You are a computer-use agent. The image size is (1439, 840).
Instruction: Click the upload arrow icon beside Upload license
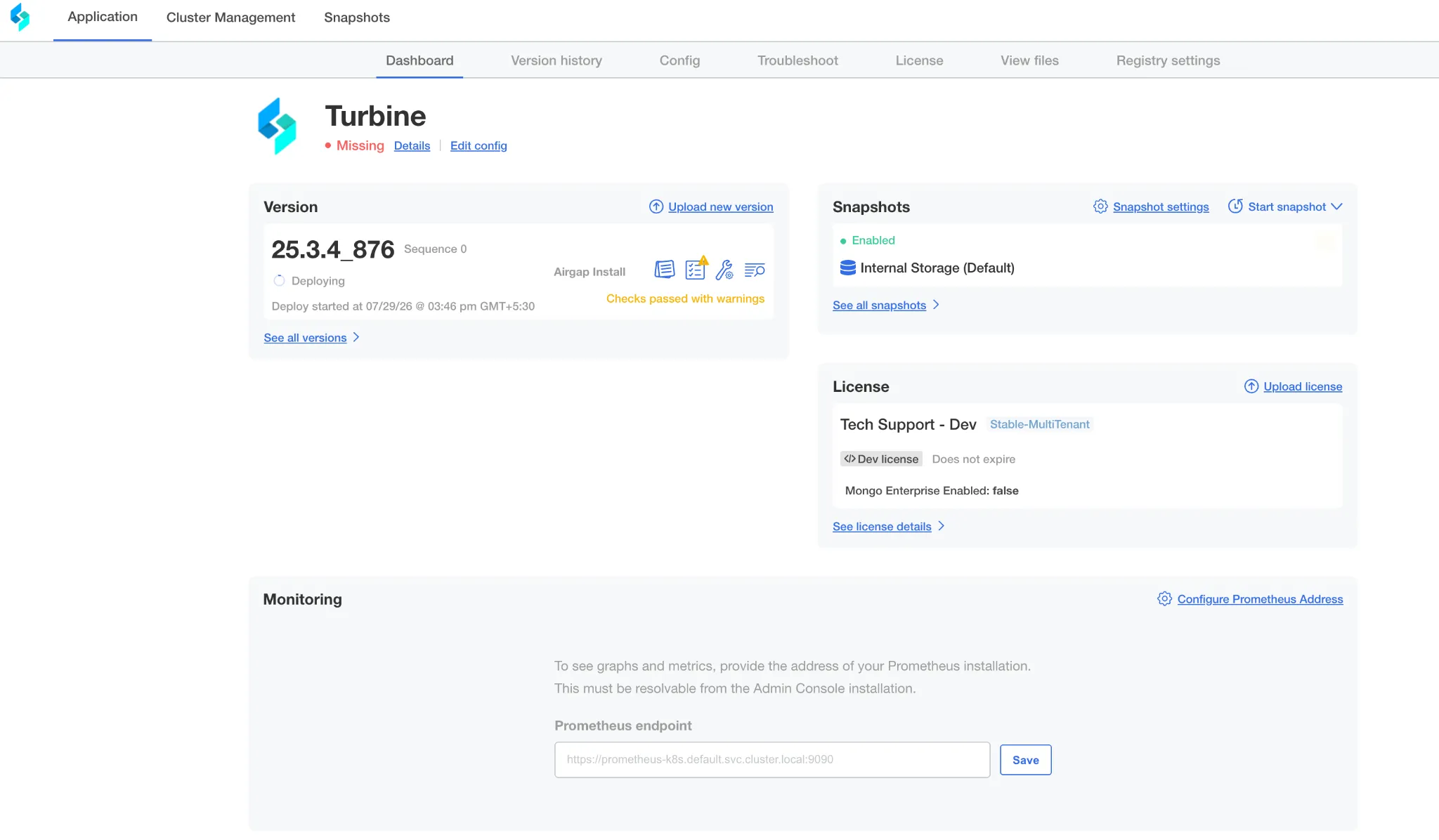[x=1251, y=386]
